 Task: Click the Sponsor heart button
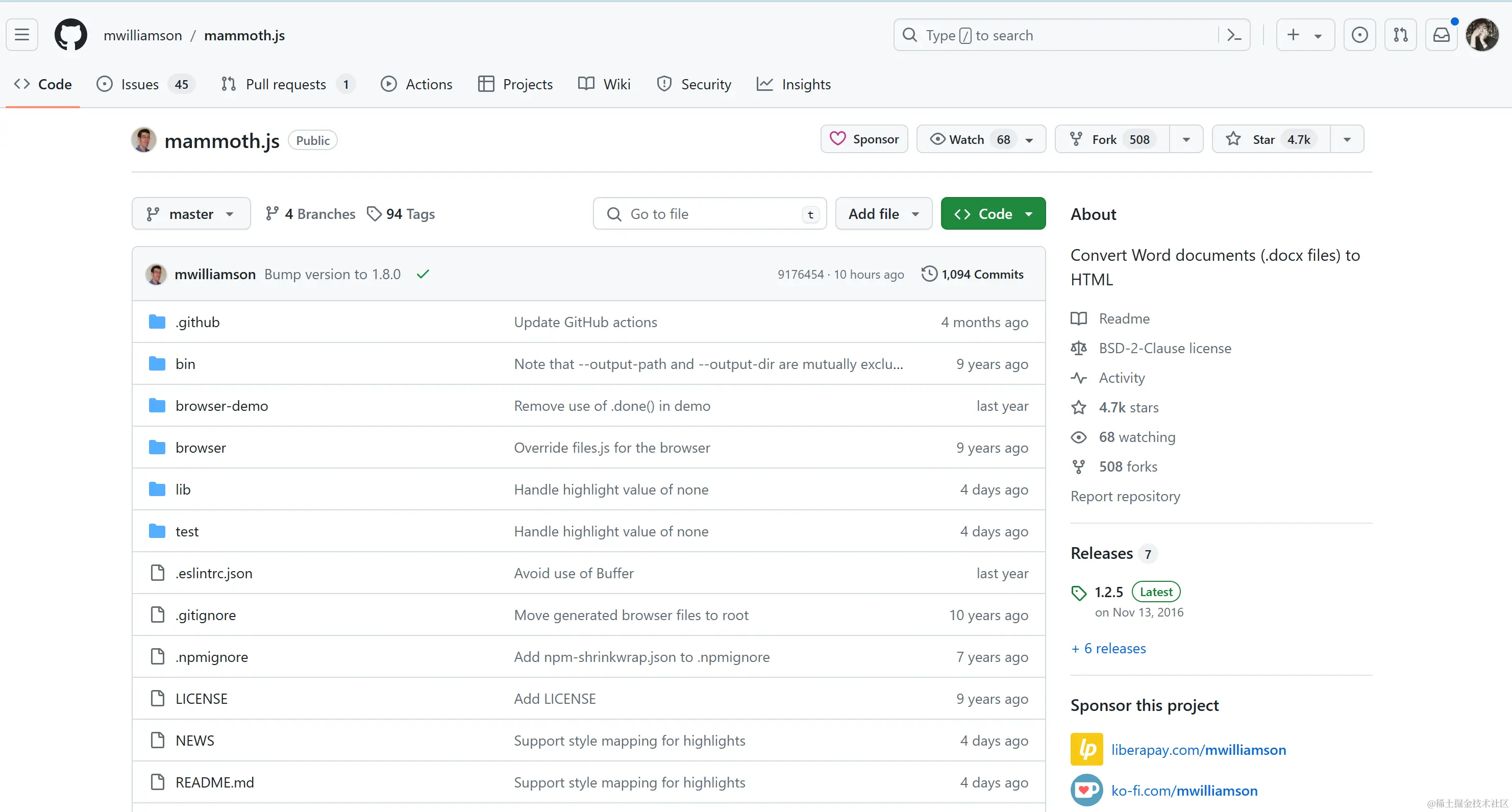(864, 139)
